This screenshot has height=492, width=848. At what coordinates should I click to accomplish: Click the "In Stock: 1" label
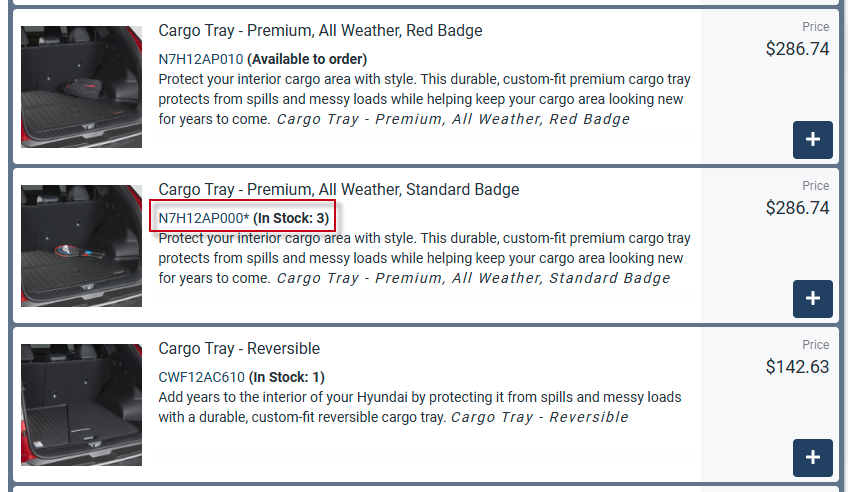tap(287, 377)
